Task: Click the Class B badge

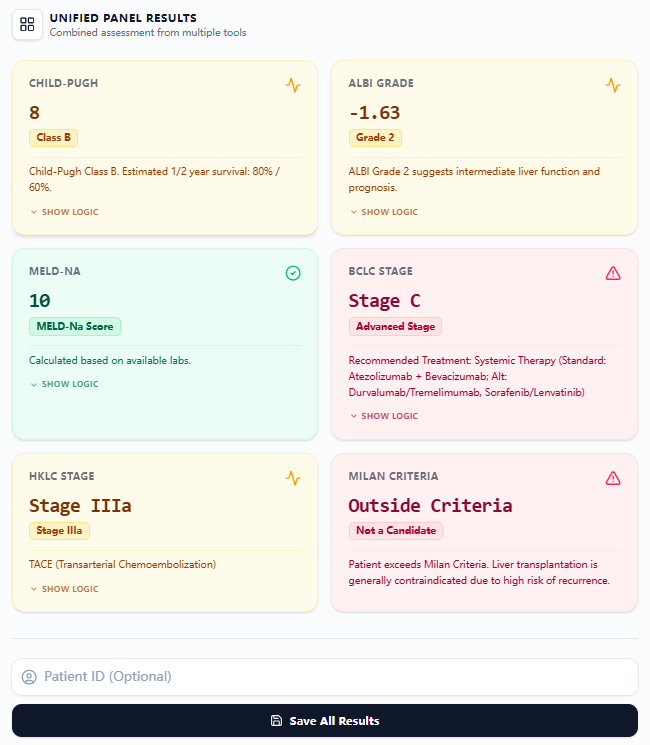Action: tap(53, 138)
